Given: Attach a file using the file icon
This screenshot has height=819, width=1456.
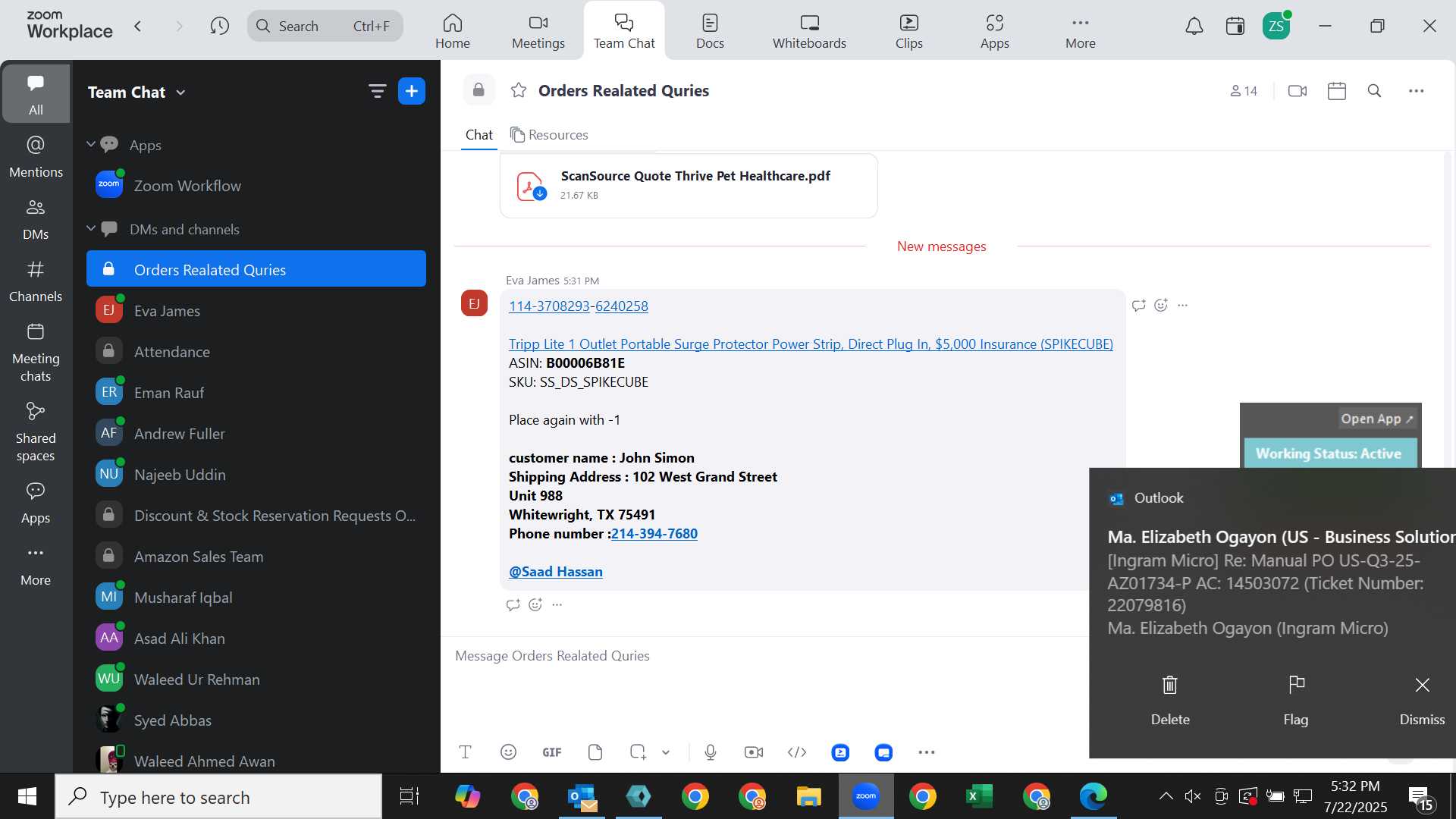Looking at the screenshot, I should pos(595,752).
